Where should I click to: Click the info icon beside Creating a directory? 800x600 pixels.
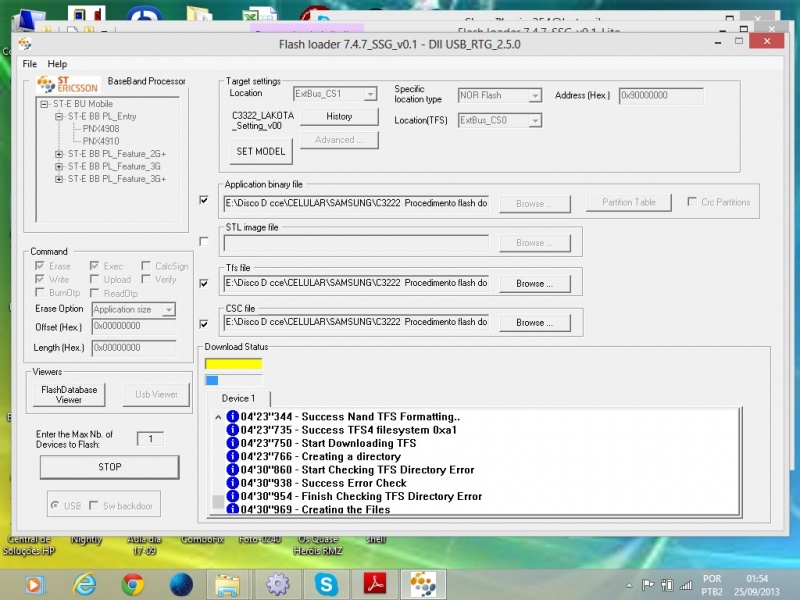(x=233, y=456)
